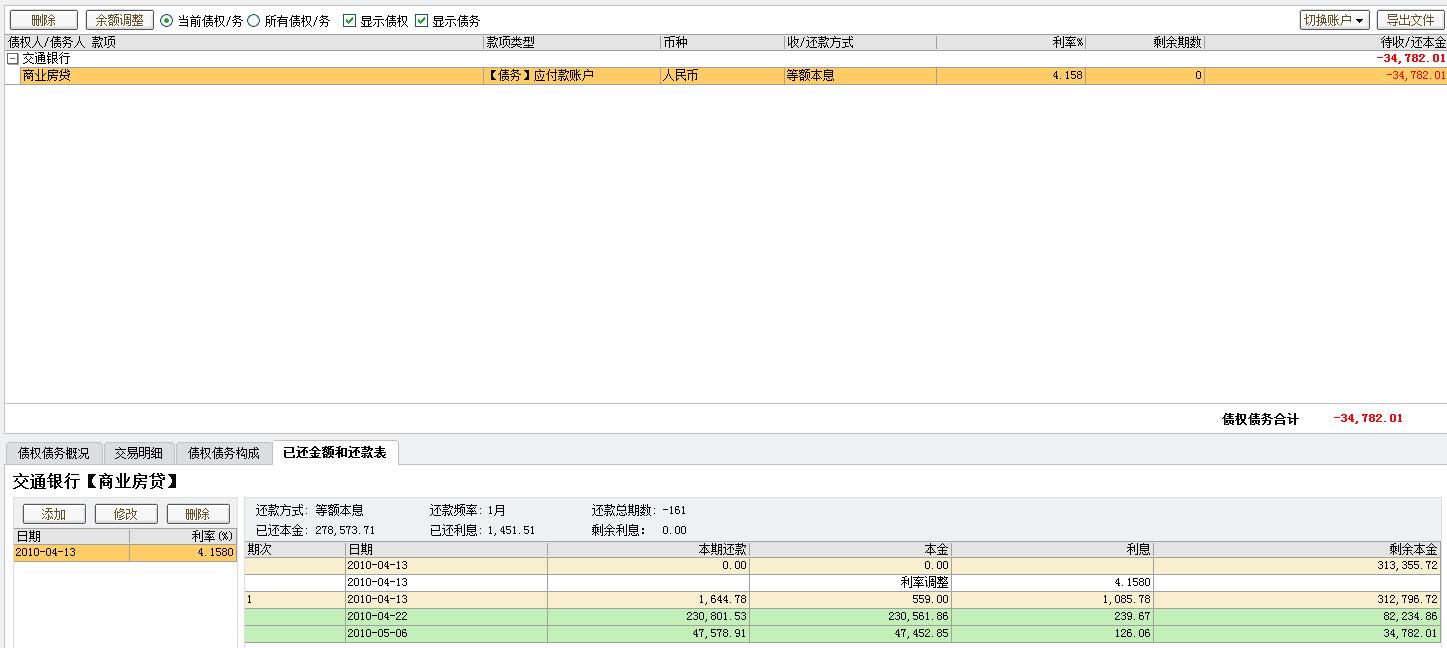
Task: Click 期次 column header in repayment table
Action: pos(295,550)
